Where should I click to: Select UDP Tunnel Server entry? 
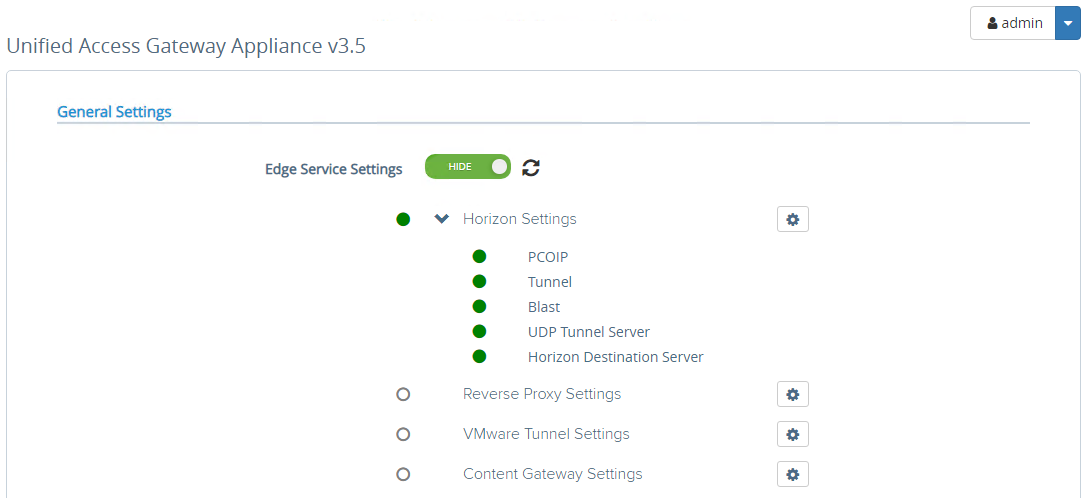pyautogui.click(x=588, y=332)
